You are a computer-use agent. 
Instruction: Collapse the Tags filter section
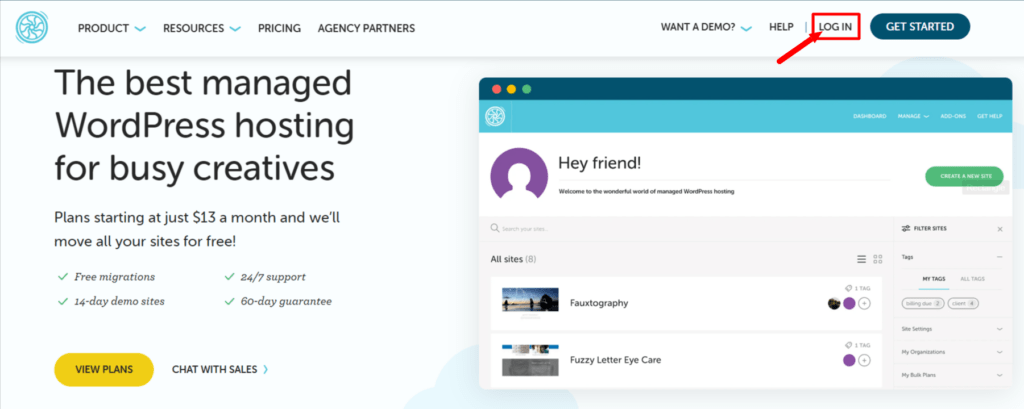pos(1000,257)
